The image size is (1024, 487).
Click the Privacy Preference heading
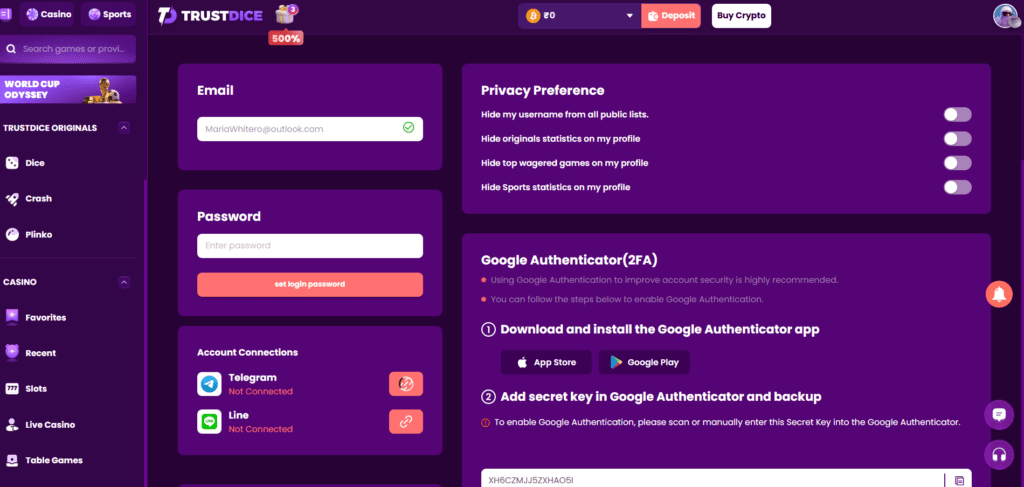point(543,90)
